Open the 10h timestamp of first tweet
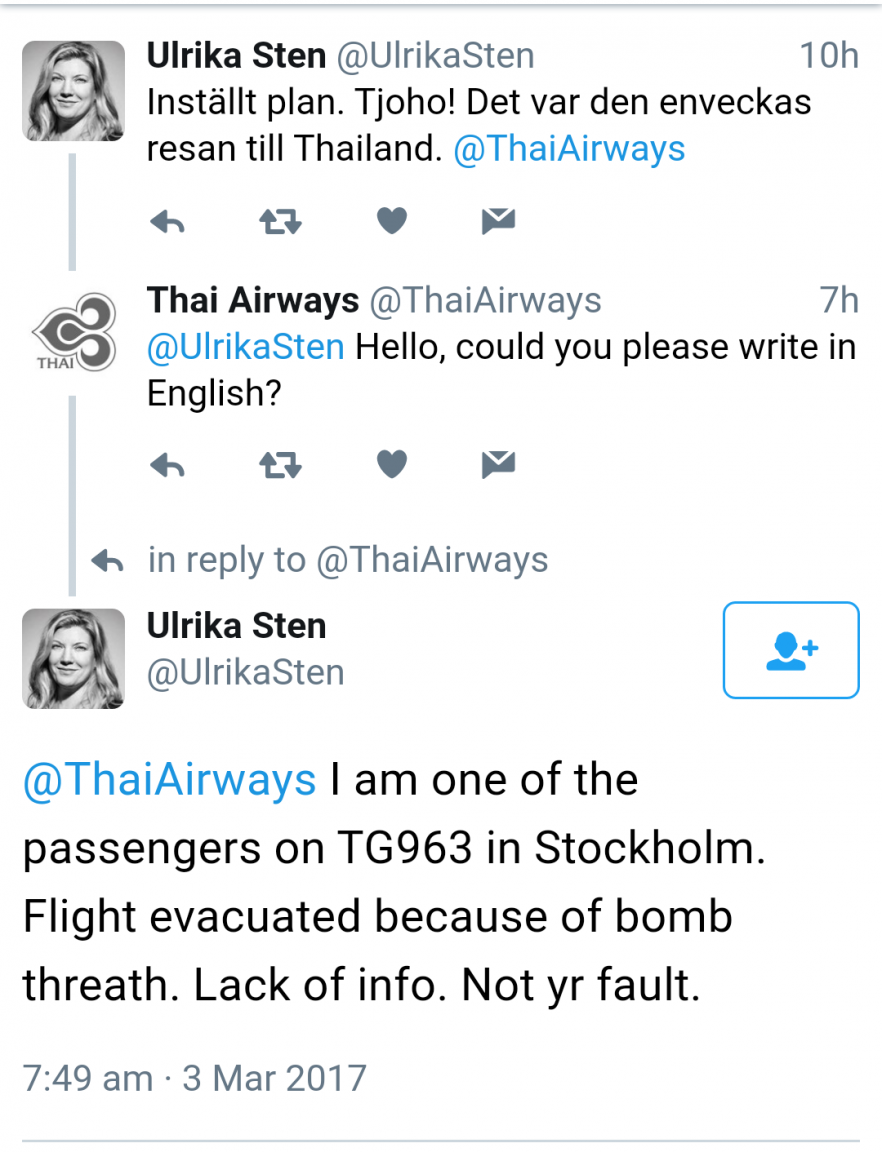 pos(828,56)
